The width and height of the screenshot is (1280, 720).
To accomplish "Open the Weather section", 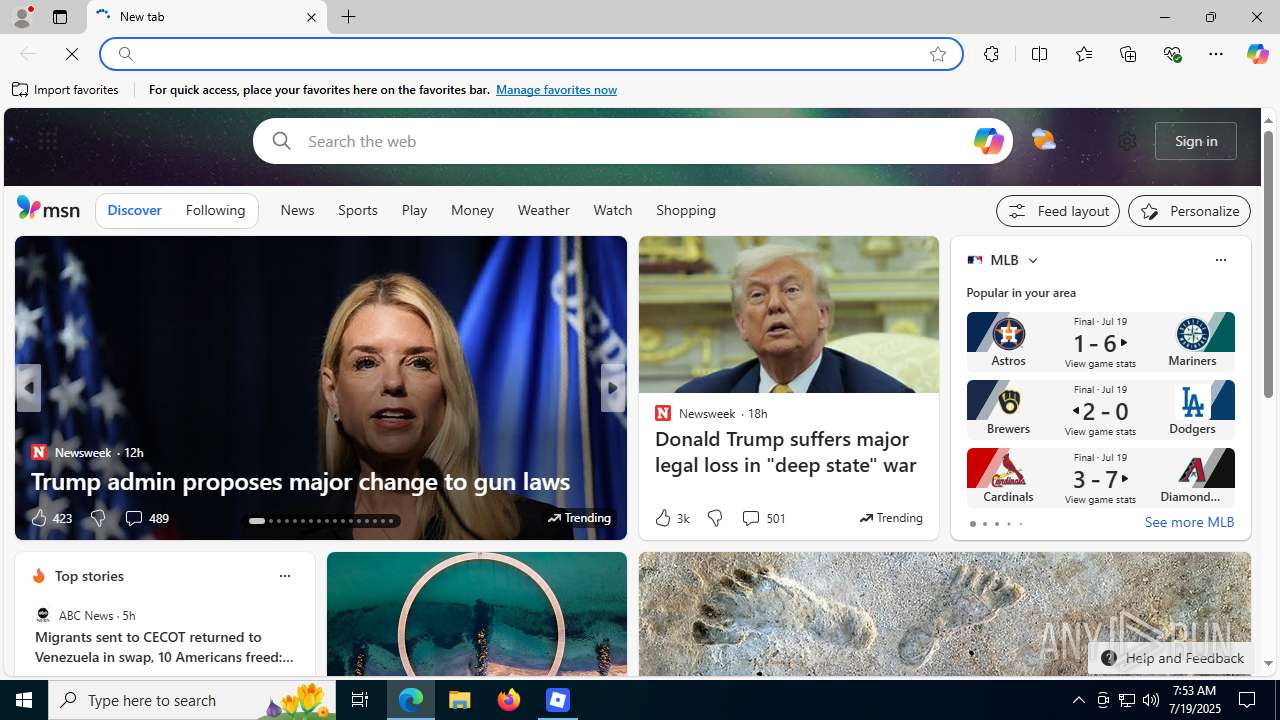I will point(543,211).
